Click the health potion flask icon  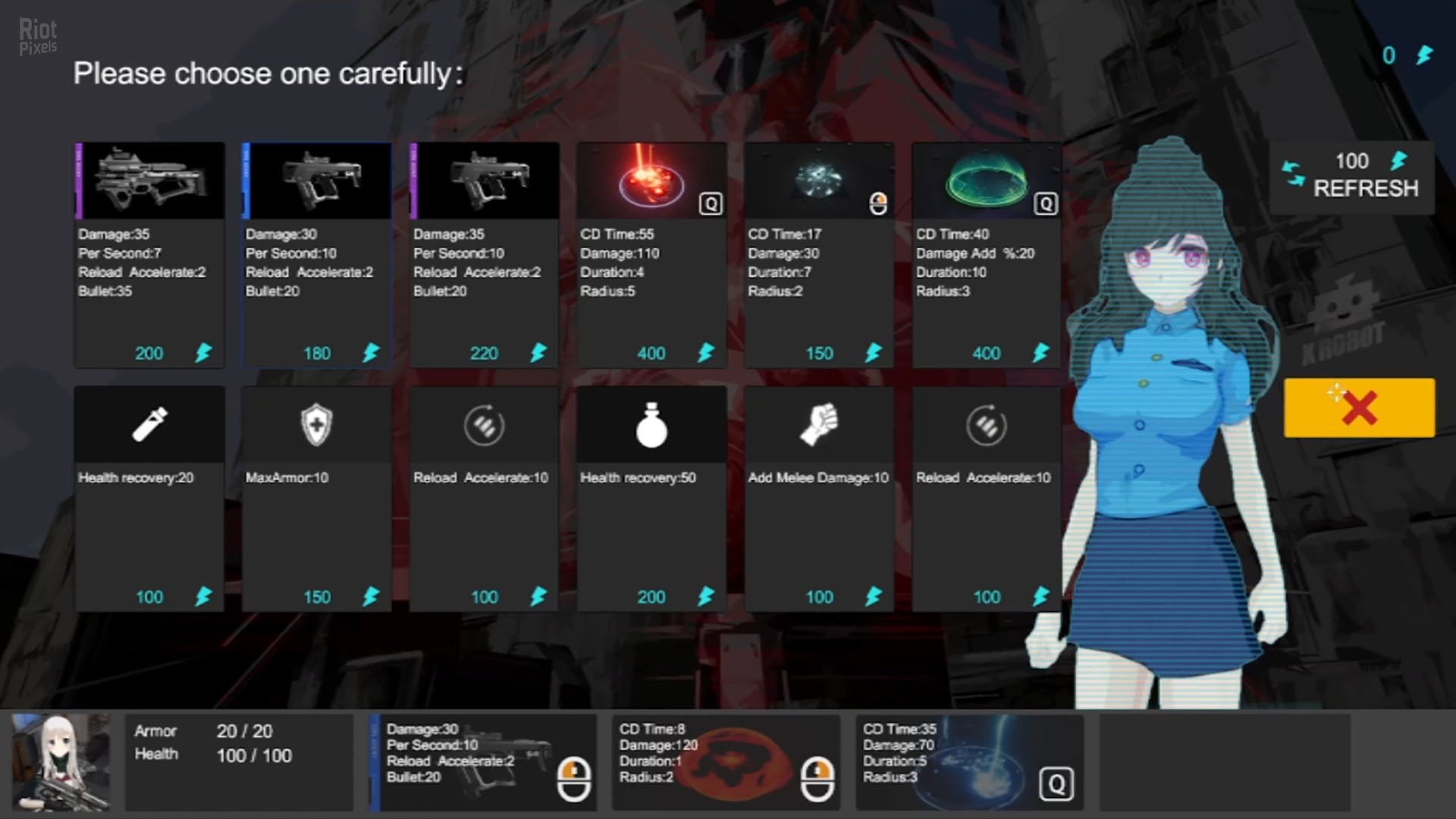coord(651,425)
